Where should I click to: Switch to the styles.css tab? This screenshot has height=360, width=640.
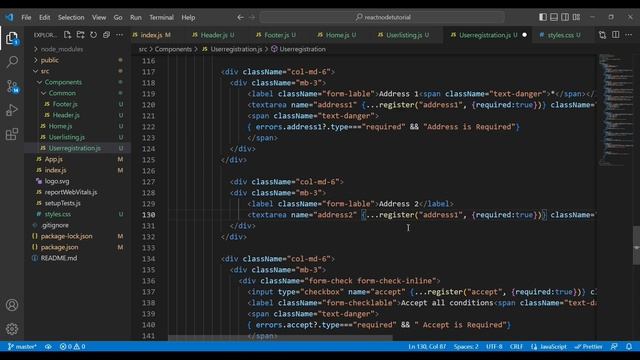coord(560,35)
